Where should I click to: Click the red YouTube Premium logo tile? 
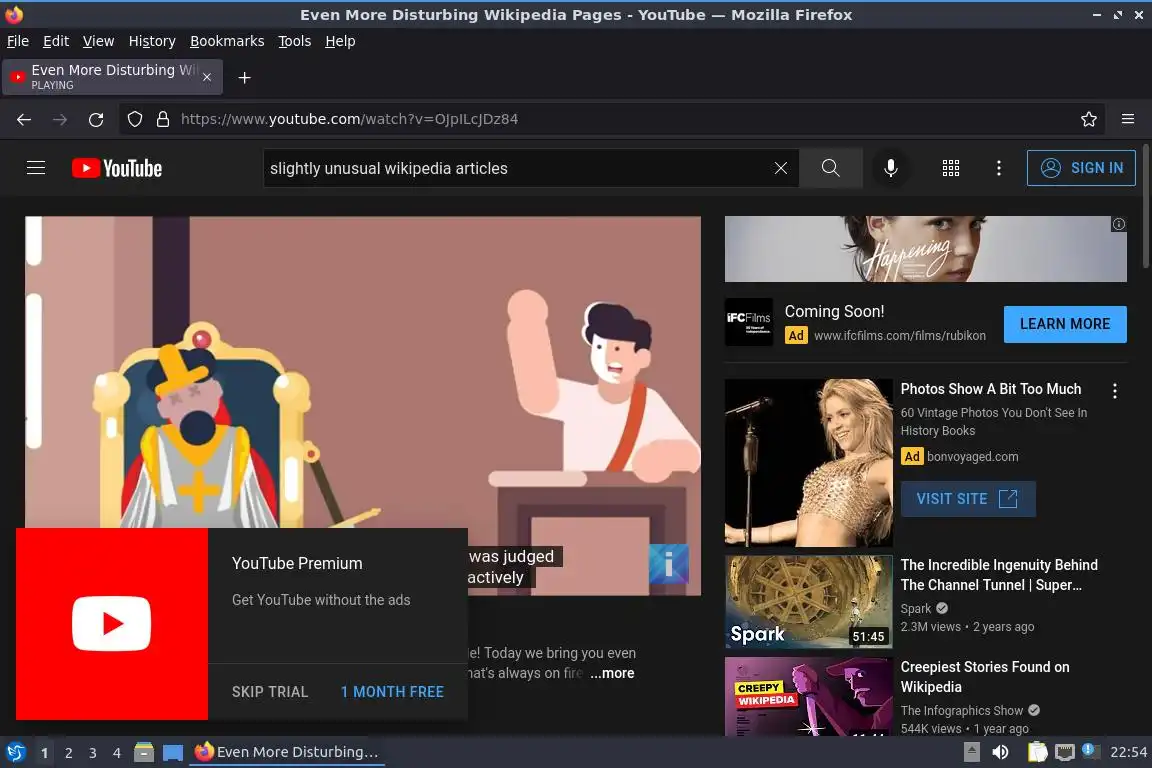click(x=112, y=624)
